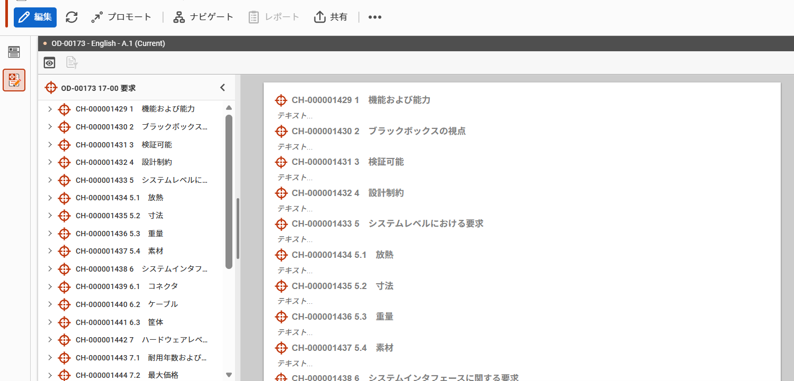Expand CH-000001433 システムレベル tree node
The image size is (794, 381).
pos(50,180)
